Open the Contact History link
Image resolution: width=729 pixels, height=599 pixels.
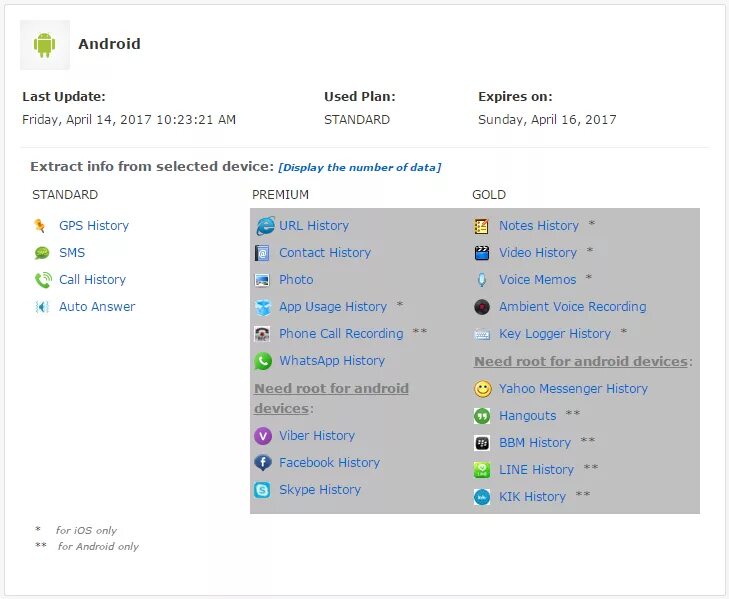pos(325,253)
